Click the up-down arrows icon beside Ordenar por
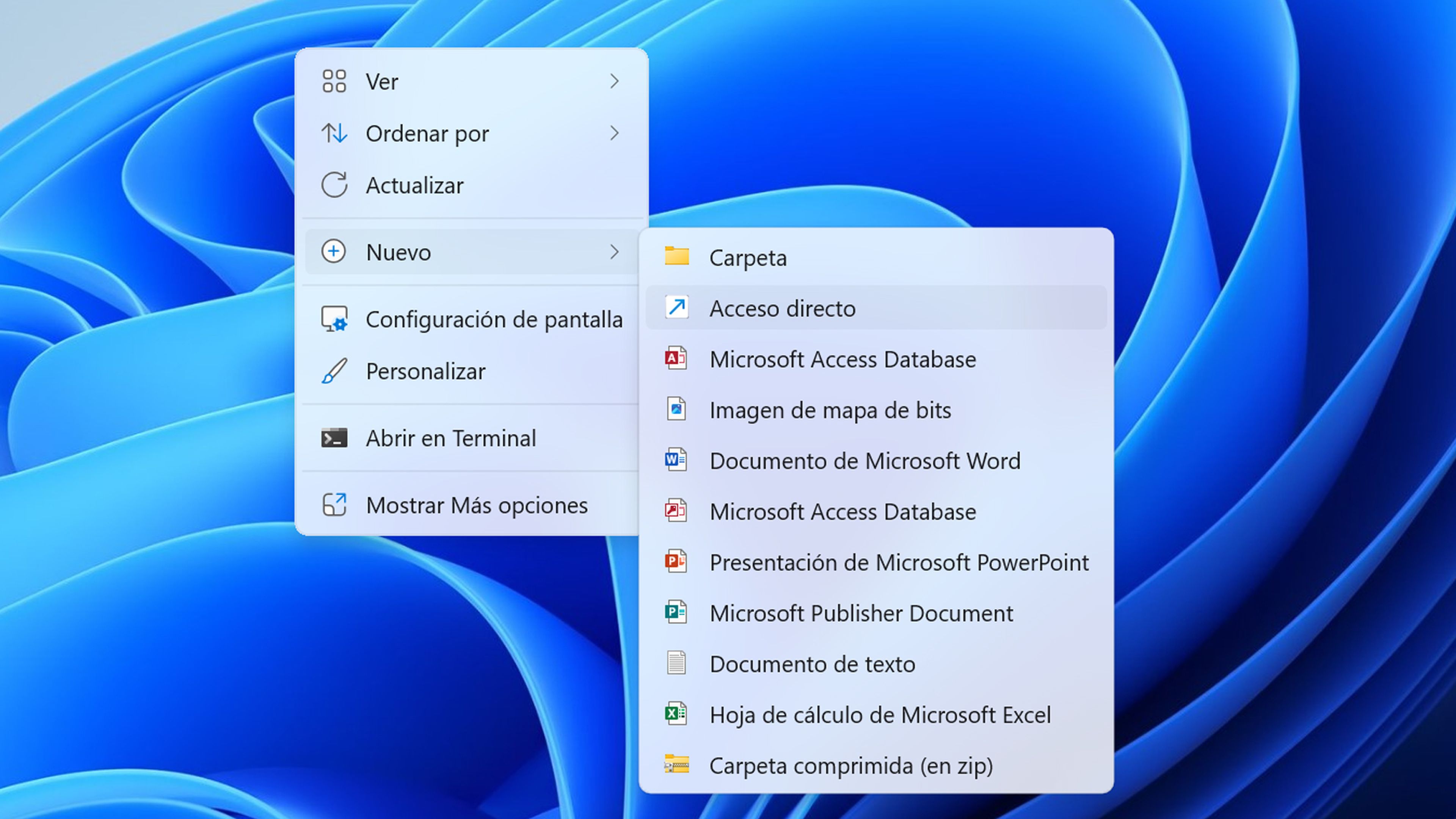Viewport: 1456px width, 819px height. click(334, 133)
